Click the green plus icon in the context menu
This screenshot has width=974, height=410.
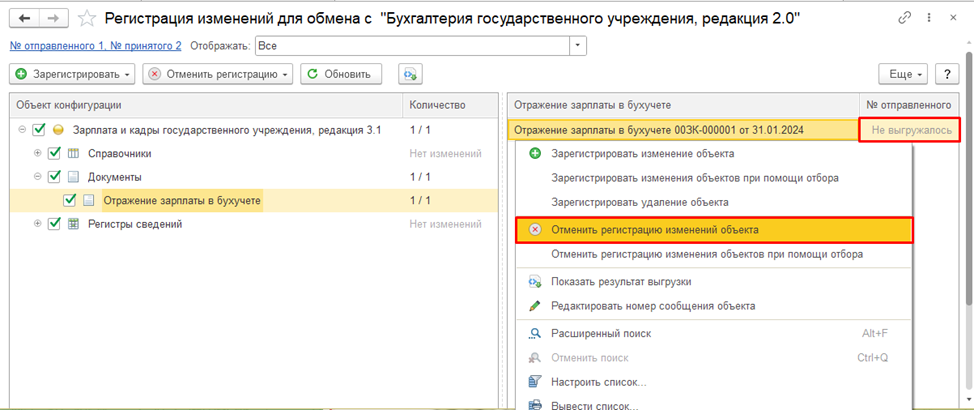click(534, 153)
